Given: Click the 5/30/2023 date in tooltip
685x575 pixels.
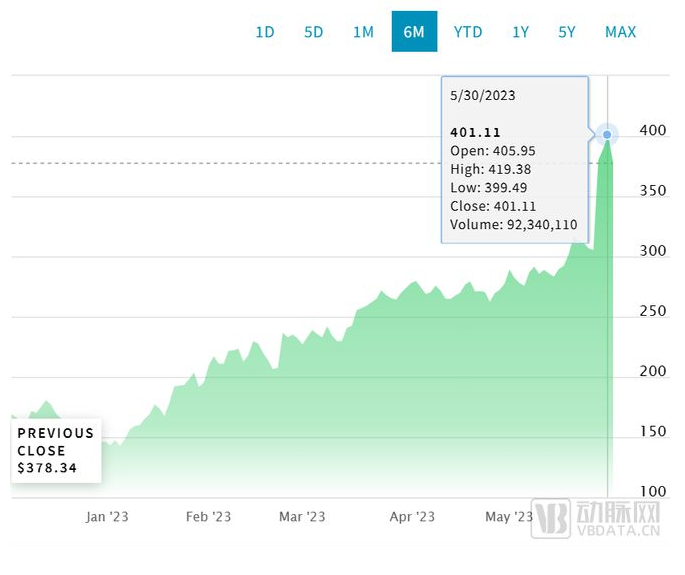Looking at the screenshot, I should point(483,95).
